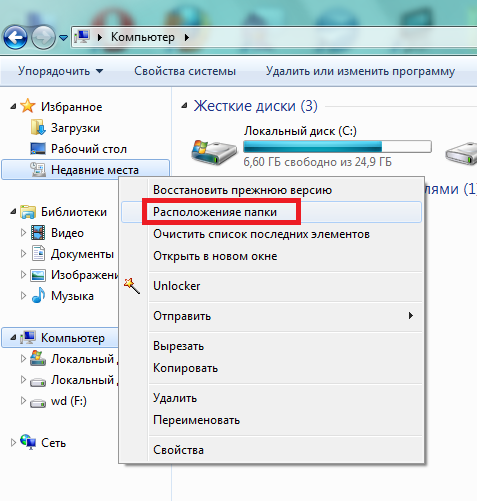Viewport: 477px width, 501px height.
Task: Select Библиотеки in navigation pane
Action: [x=74, y=212]
